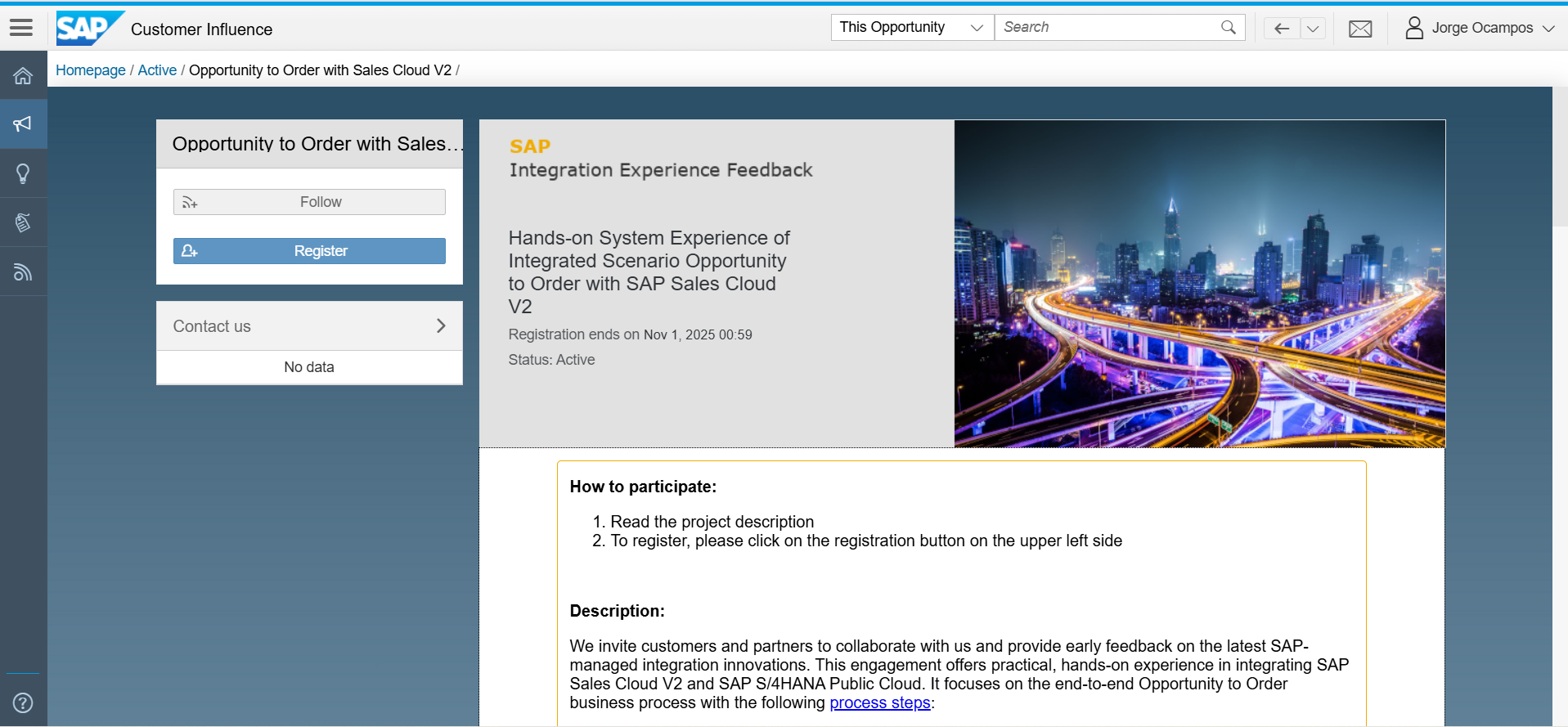The width and height of the screenshot is (1568, 727).
Task: Click the search magnifier icon
Action: tap(1228, 28)
